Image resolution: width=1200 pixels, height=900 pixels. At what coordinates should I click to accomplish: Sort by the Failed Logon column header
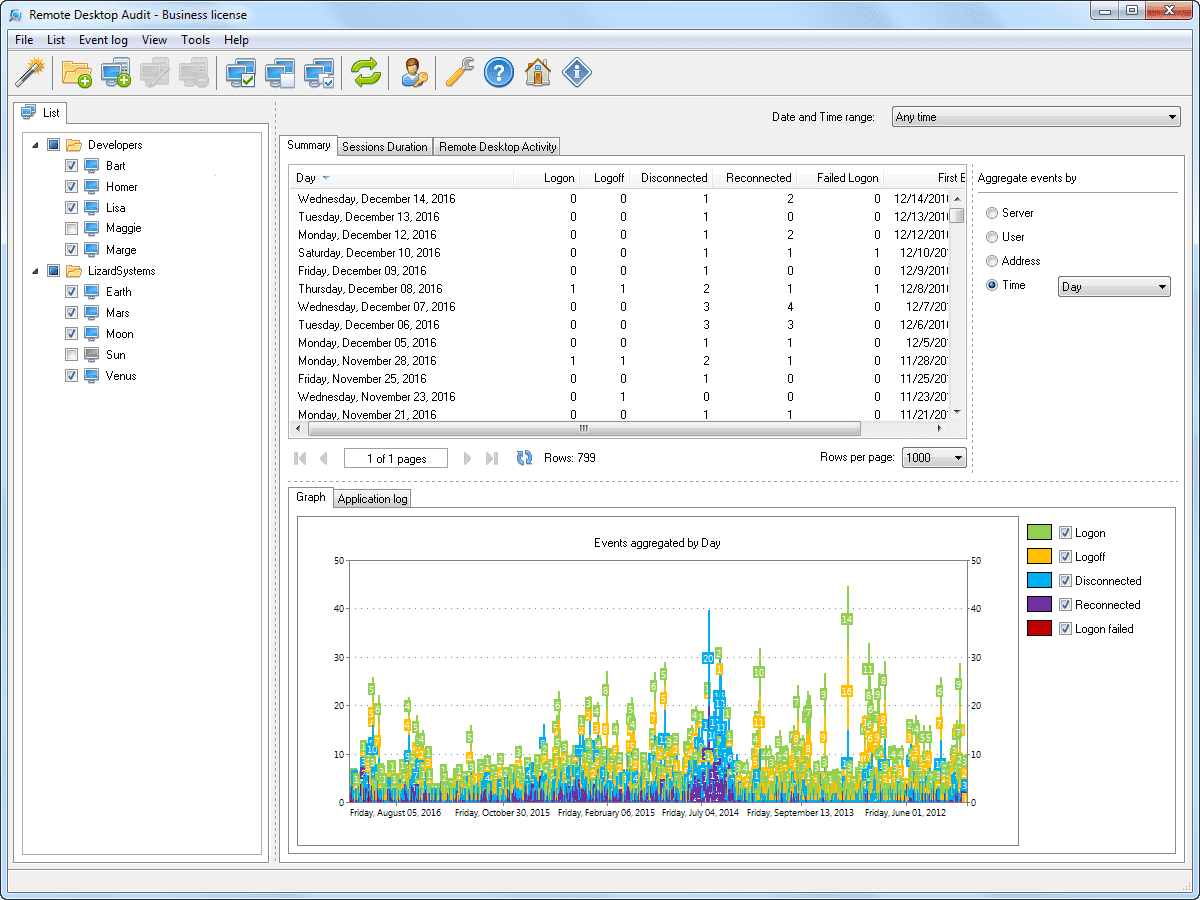847,178
